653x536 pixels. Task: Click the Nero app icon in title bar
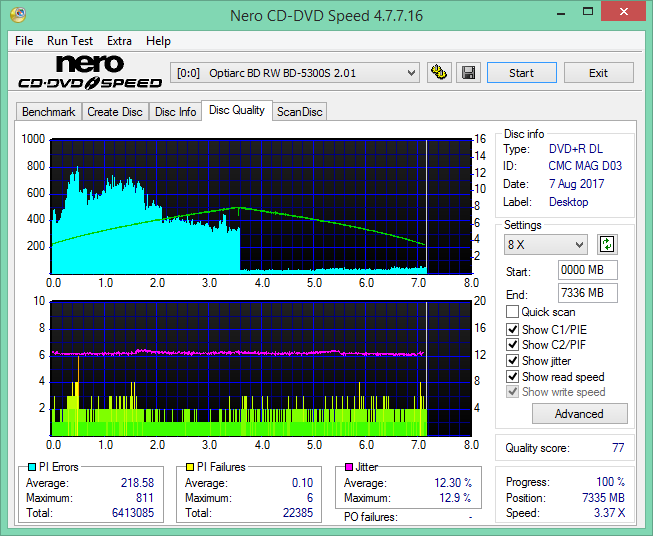click(18, 15)
